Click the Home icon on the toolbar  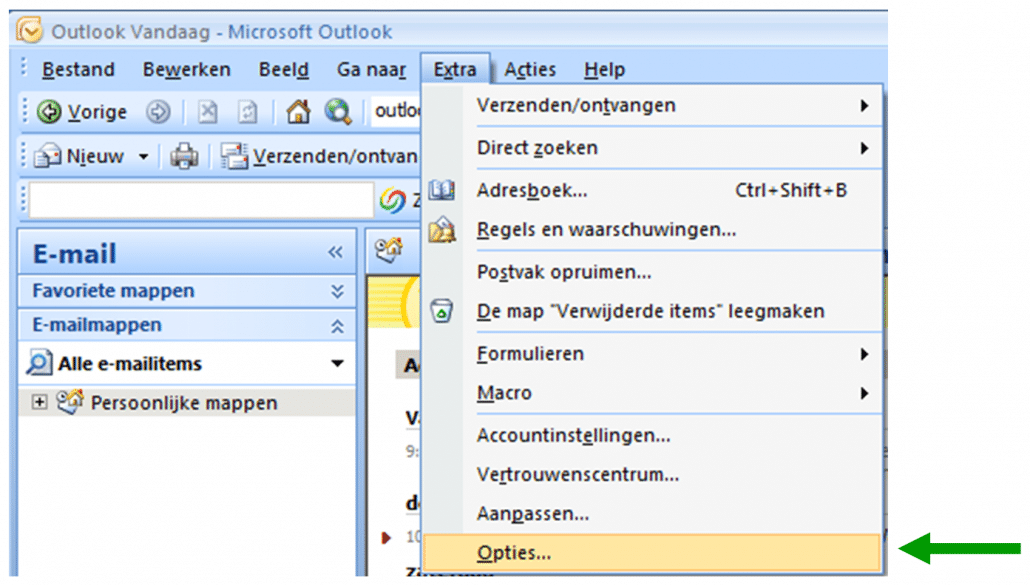click(x=300, y=111)
